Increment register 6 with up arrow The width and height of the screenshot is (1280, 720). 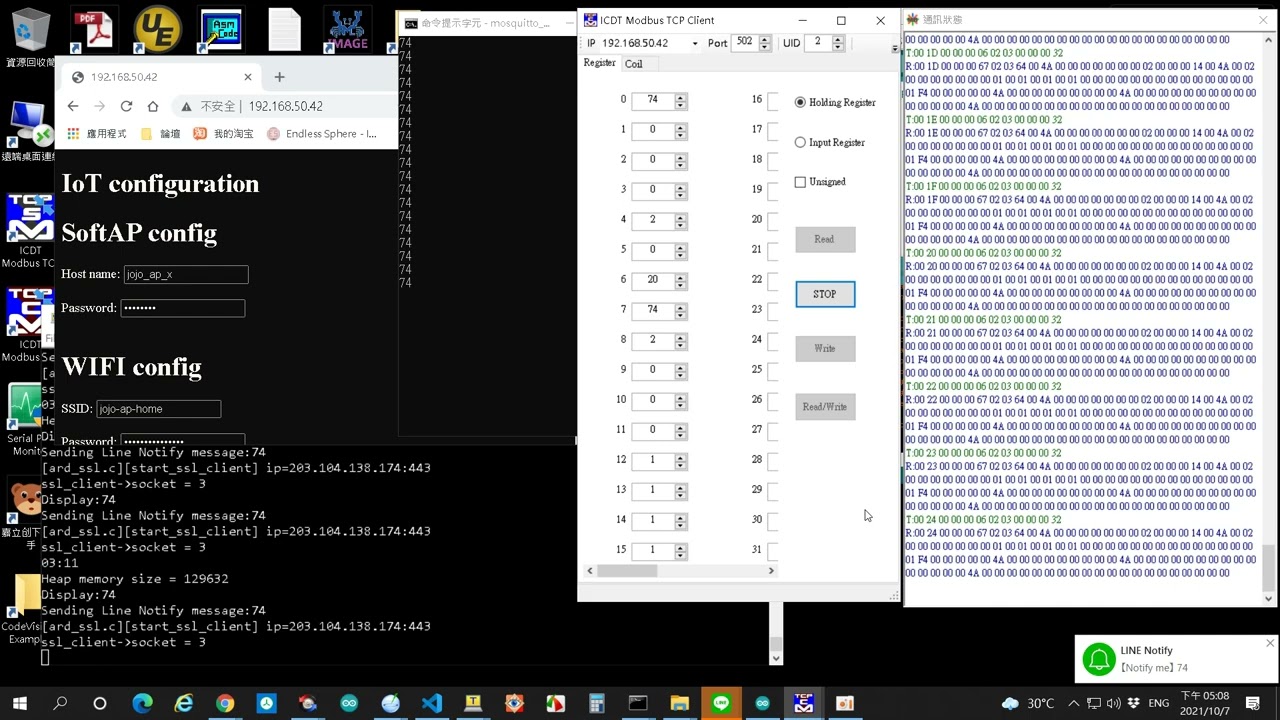[681, 277]
